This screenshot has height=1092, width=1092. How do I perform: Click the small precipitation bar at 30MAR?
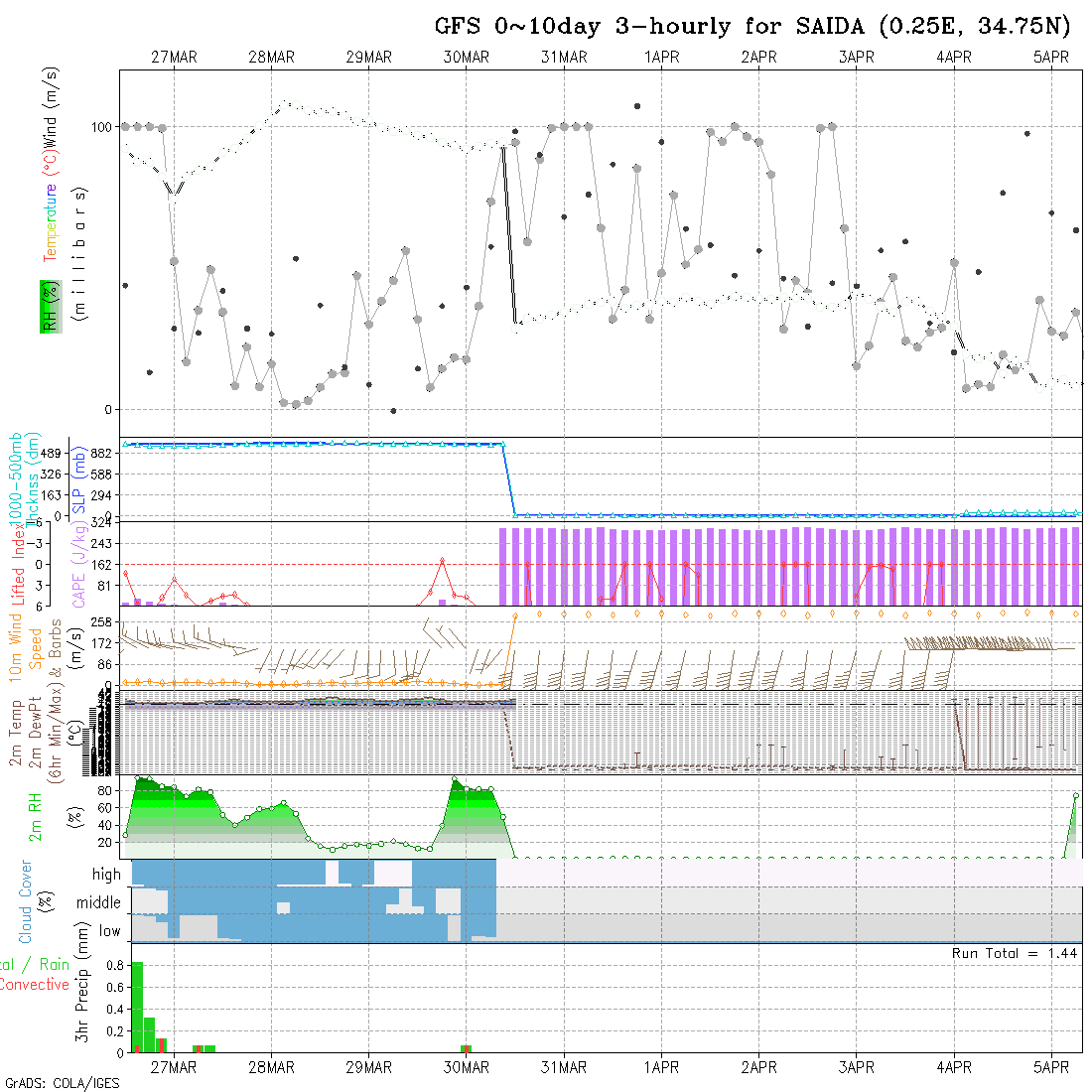pyautogui.click(x=467, y=1048)
